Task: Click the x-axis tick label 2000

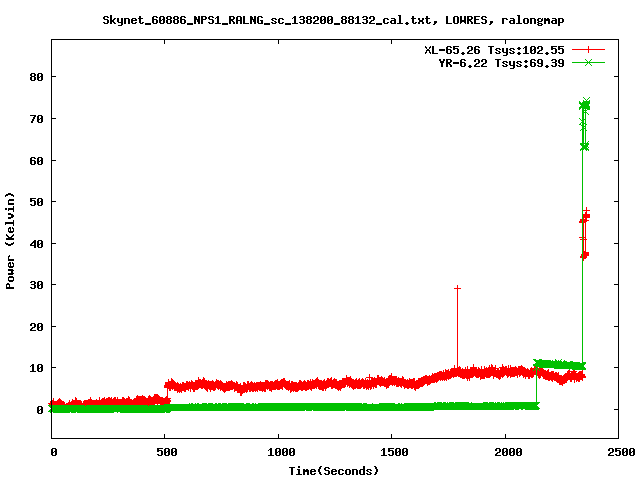Action: [508, 452]
